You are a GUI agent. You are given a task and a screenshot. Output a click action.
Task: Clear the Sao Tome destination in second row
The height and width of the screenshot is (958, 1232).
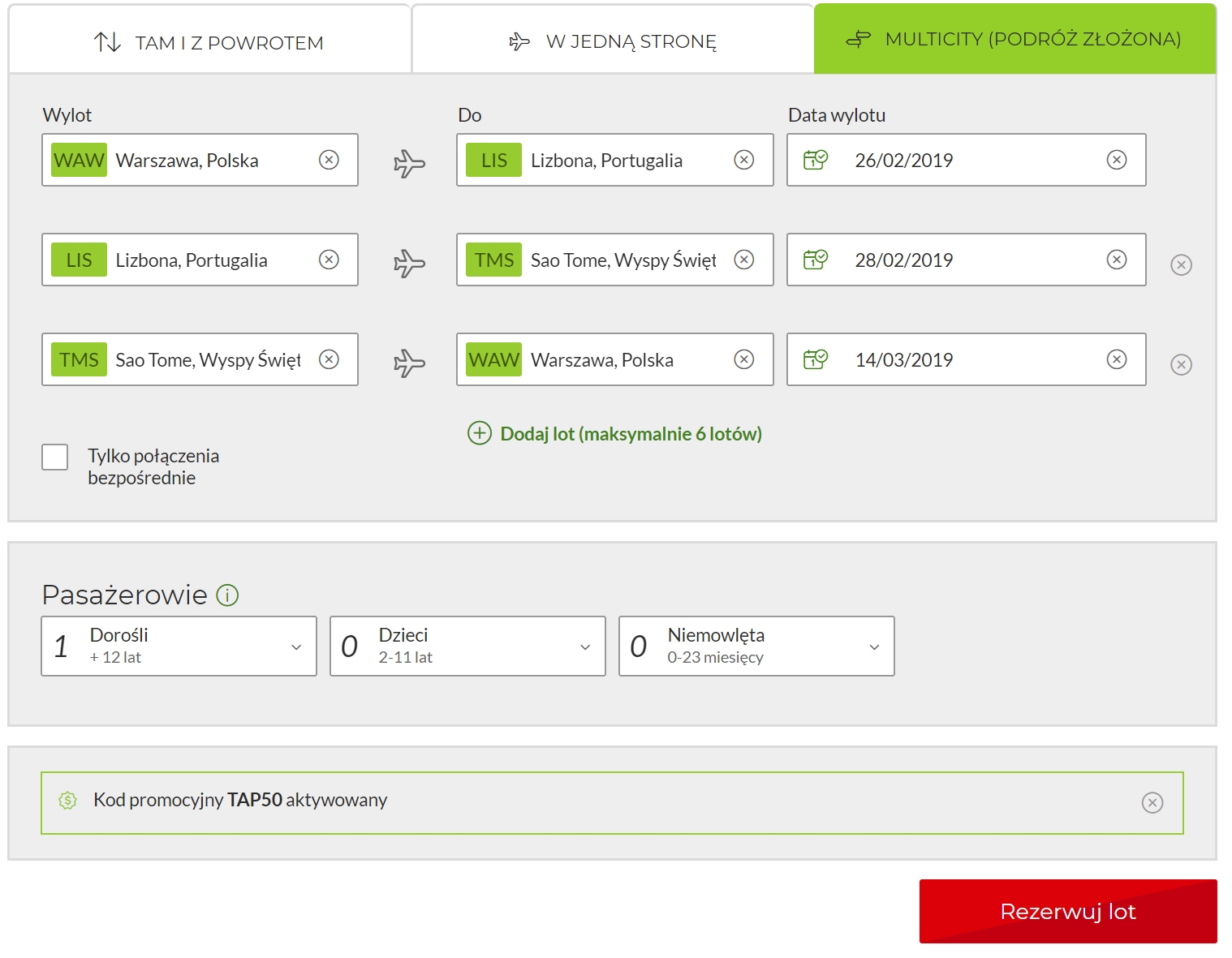point(744,260)
